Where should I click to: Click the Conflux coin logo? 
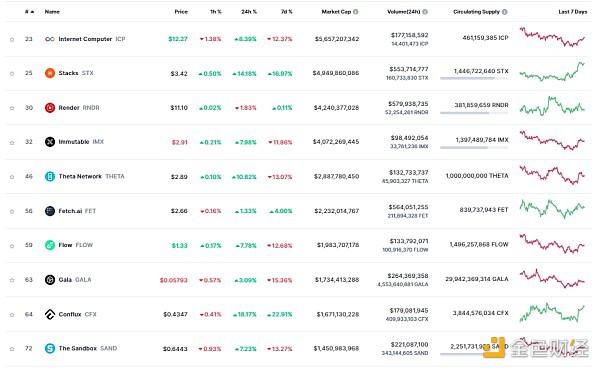click(x=50, y=314)
